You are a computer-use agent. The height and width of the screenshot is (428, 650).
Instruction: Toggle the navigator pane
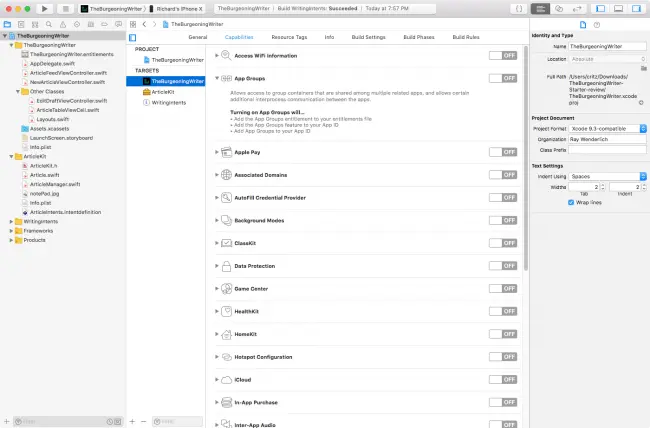pos(600,9)
